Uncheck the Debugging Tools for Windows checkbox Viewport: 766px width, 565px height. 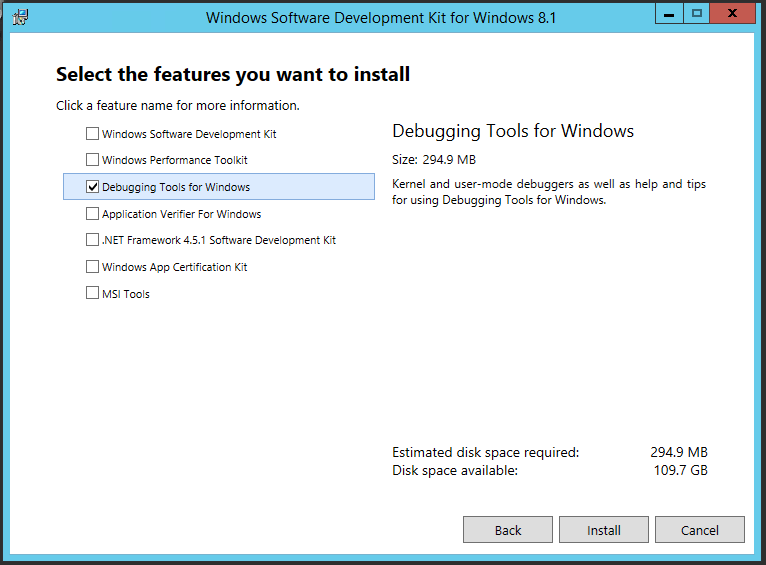pos(92,187)
